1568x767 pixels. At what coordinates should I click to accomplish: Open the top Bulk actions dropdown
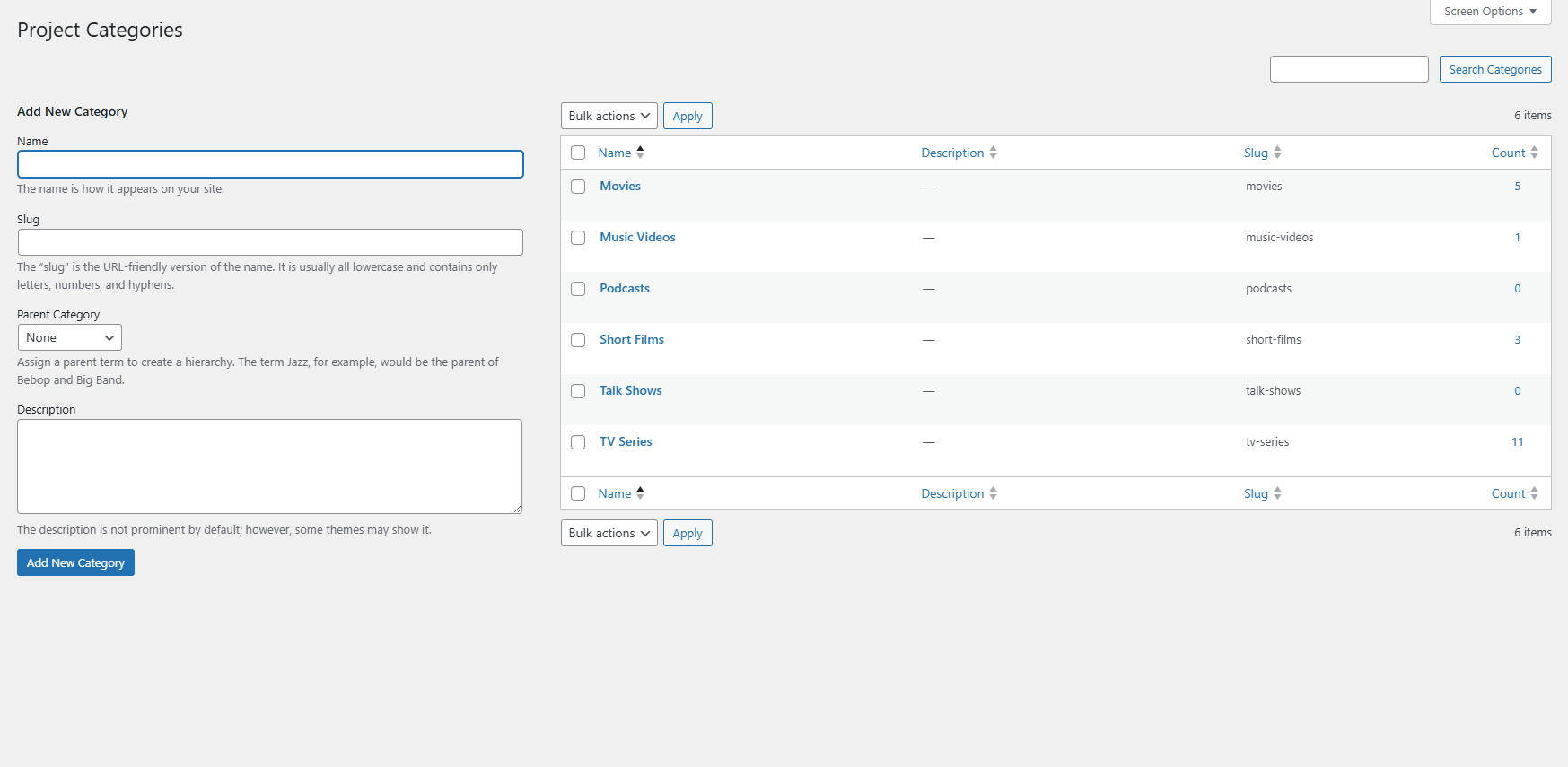tap(609, 116)
